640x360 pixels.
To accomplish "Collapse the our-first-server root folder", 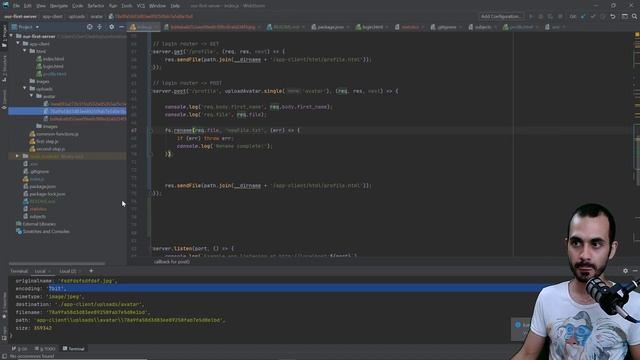I will tap(11, 36).
